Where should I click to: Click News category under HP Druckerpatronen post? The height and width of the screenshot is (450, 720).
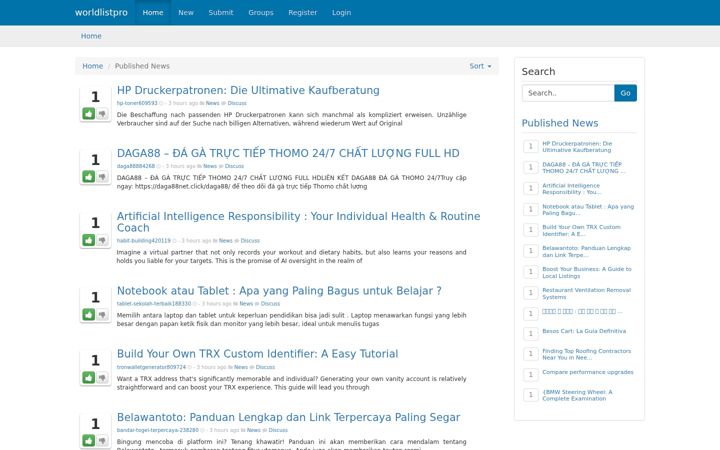tap(212, 103)
